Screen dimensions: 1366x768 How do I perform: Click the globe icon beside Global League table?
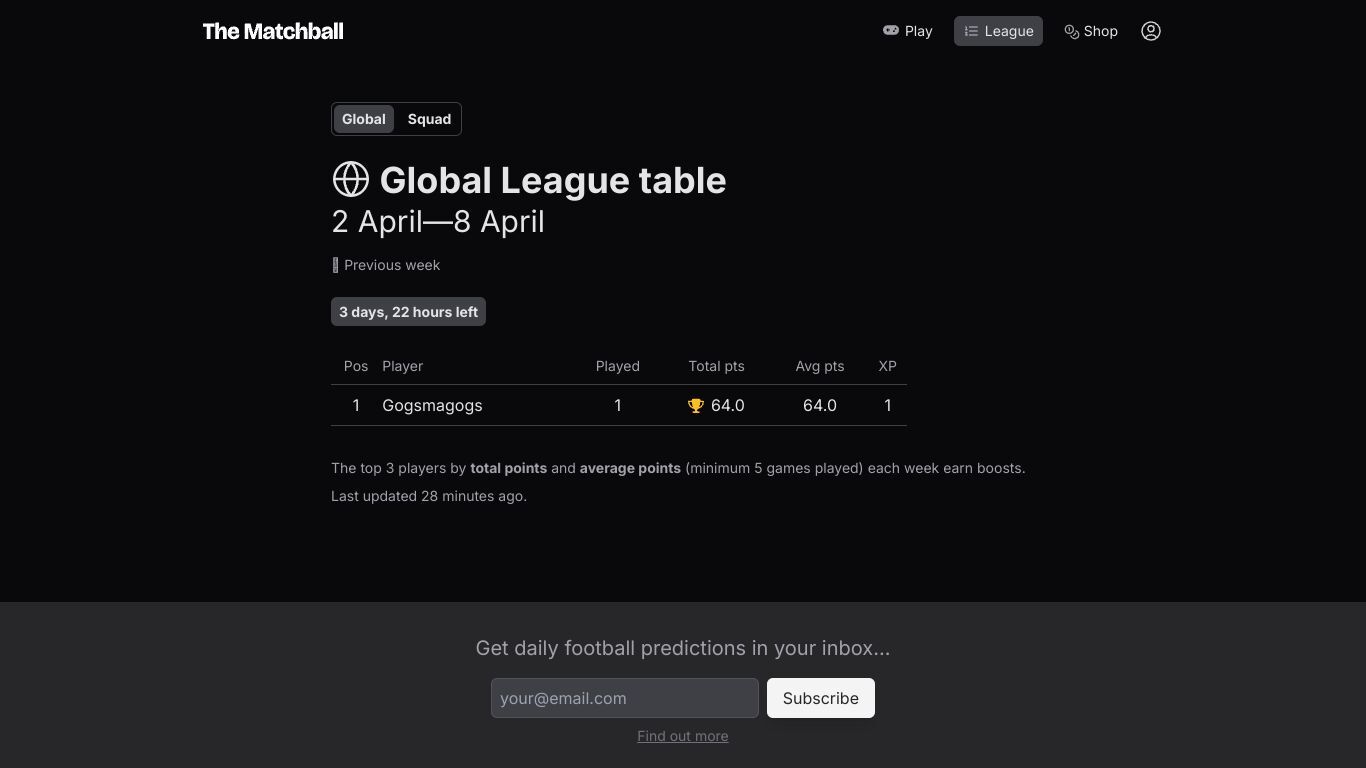(351, 180)
